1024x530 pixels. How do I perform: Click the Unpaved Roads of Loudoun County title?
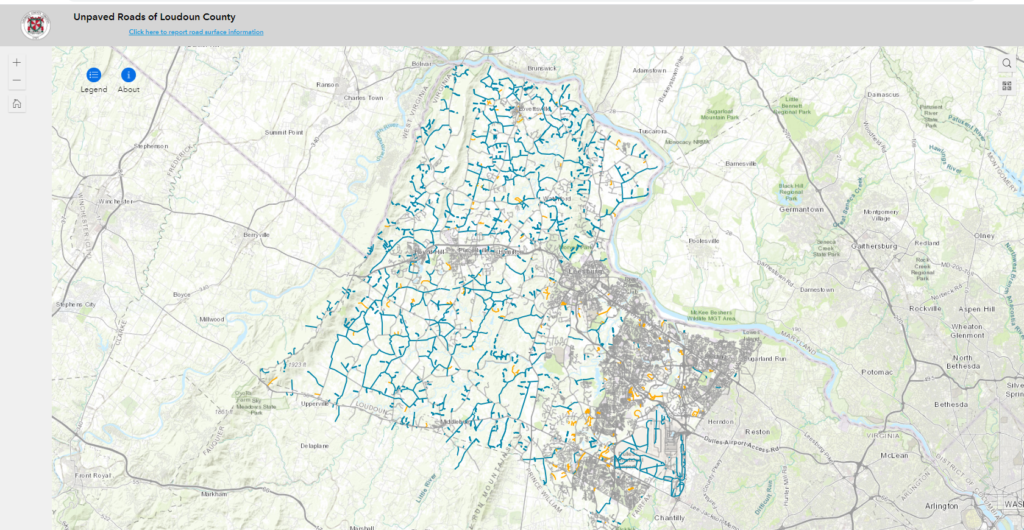pyautogui.click(x=154, y=17)
